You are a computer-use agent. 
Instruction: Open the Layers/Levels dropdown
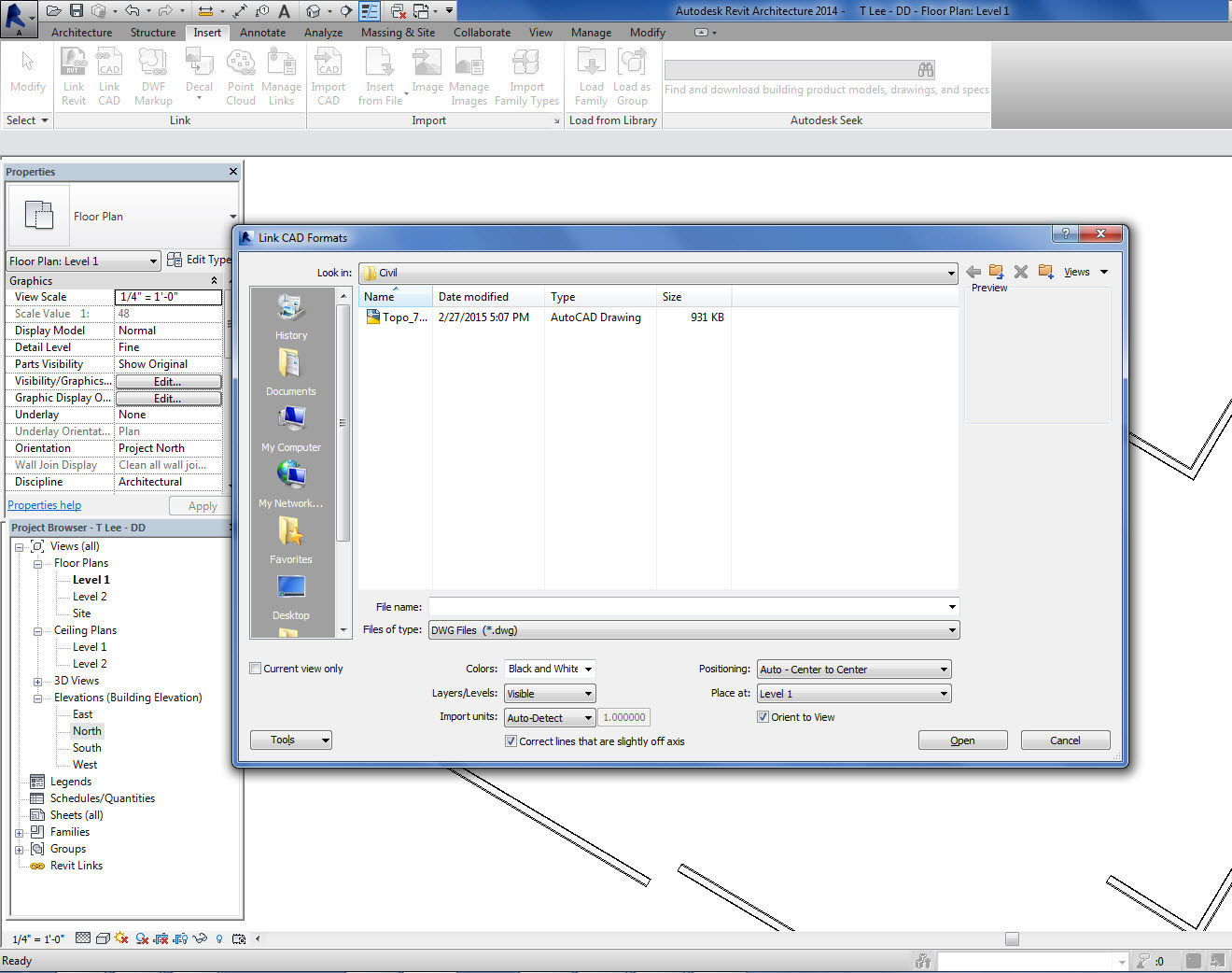coord(550,694)
